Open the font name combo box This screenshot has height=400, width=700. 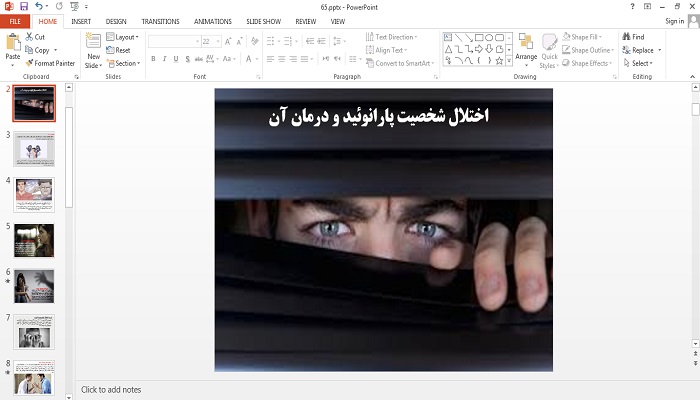[x=174, y=42]
